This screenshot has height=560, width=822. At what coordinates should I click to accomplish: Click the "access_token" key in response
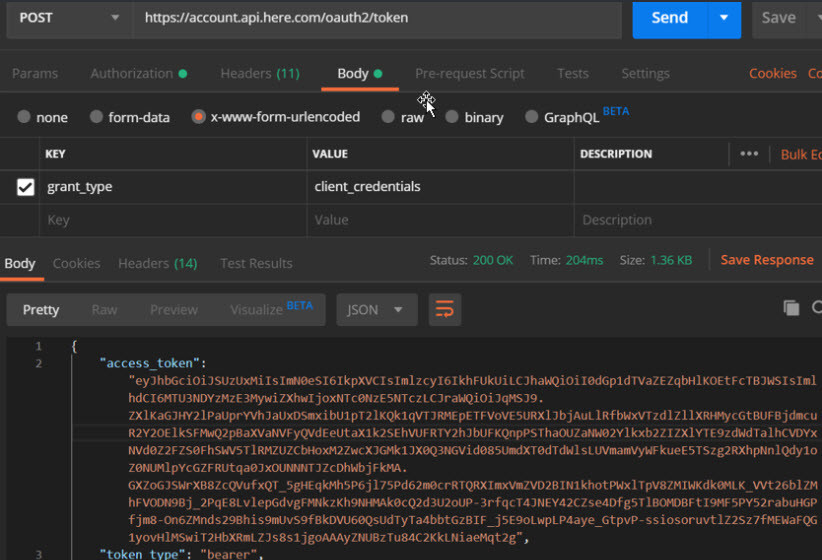click(149, 363)
